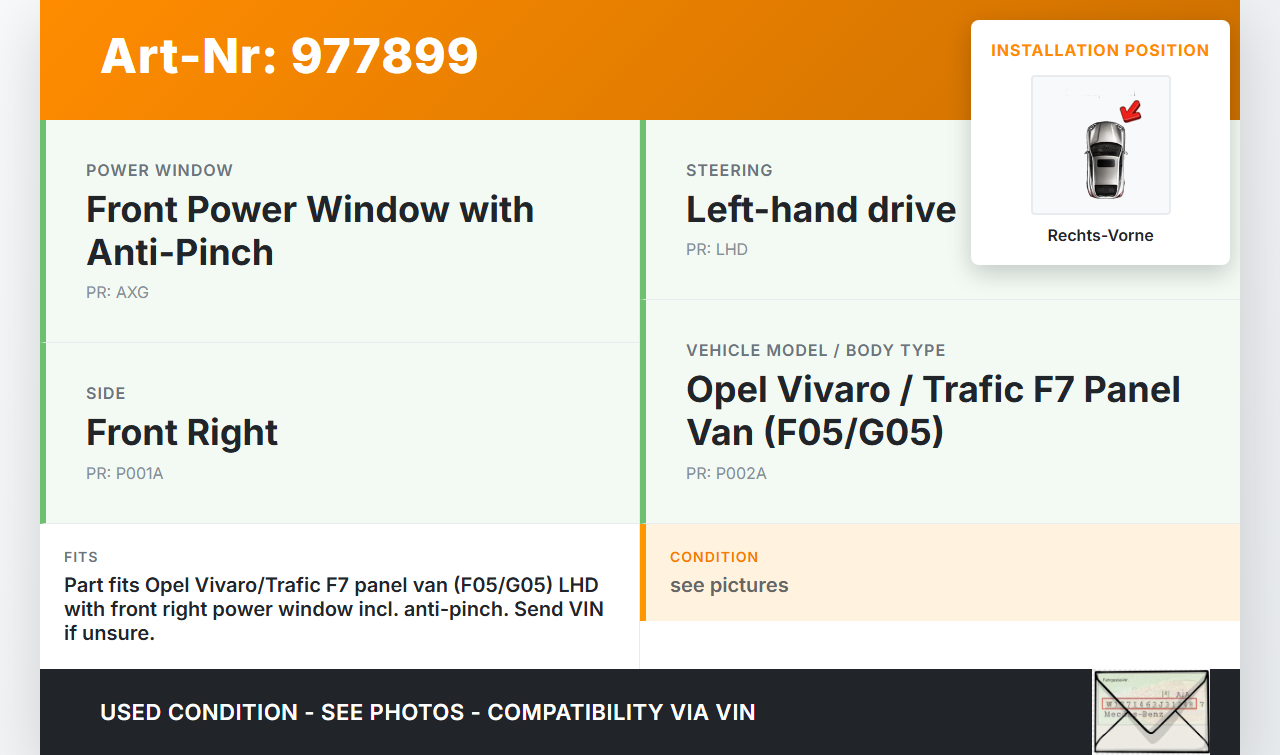Click the PR: LHD code label
This screenshot has height=755, width=1280.
point(717,250)
